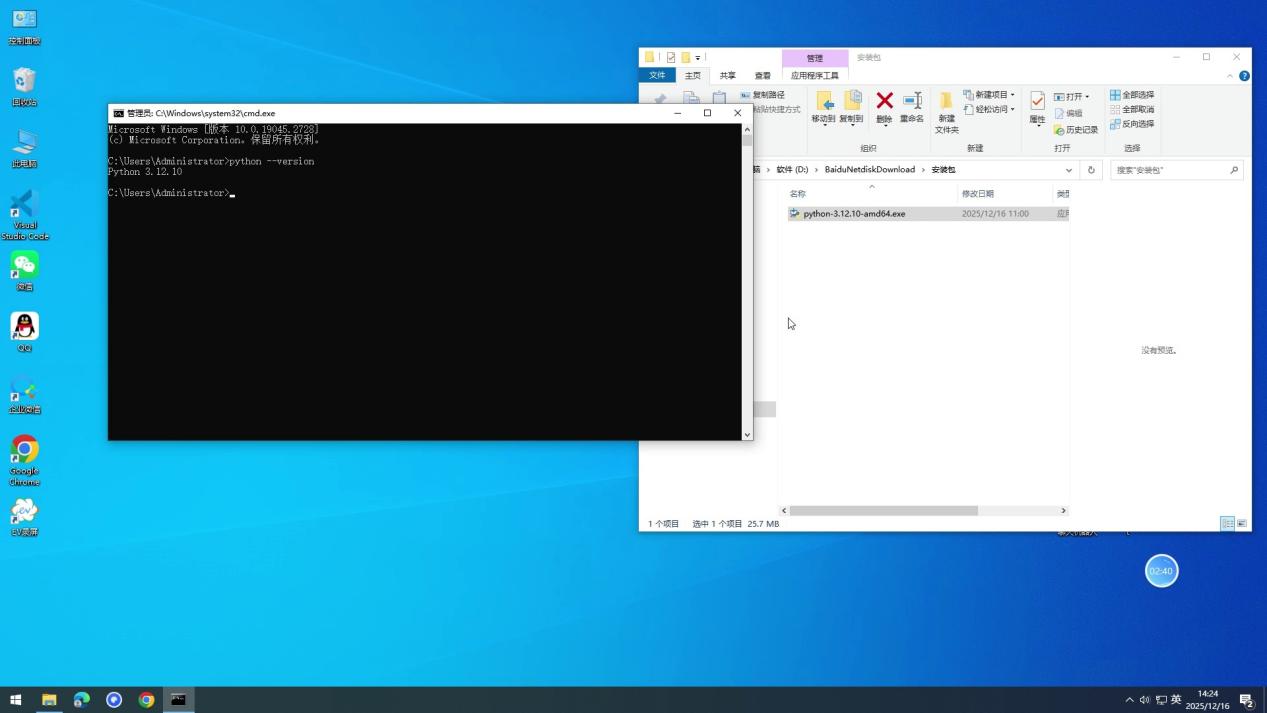Screen dimensions: 1267x713
Task: Select the python-3.12.10-amd64.exe file
Action: [854, 213]
